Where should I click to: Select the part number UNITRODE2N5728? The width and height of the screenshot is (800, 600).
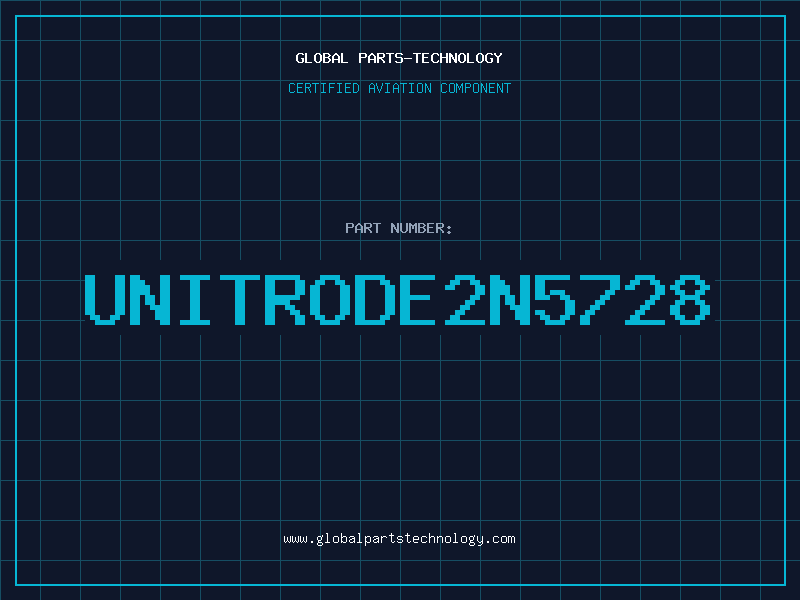[398, 300]
